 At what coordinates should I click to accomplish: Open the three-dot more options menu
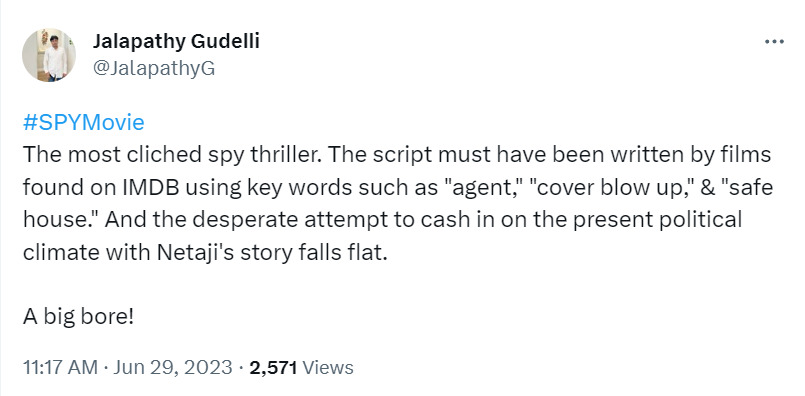(x=774, y=41)
